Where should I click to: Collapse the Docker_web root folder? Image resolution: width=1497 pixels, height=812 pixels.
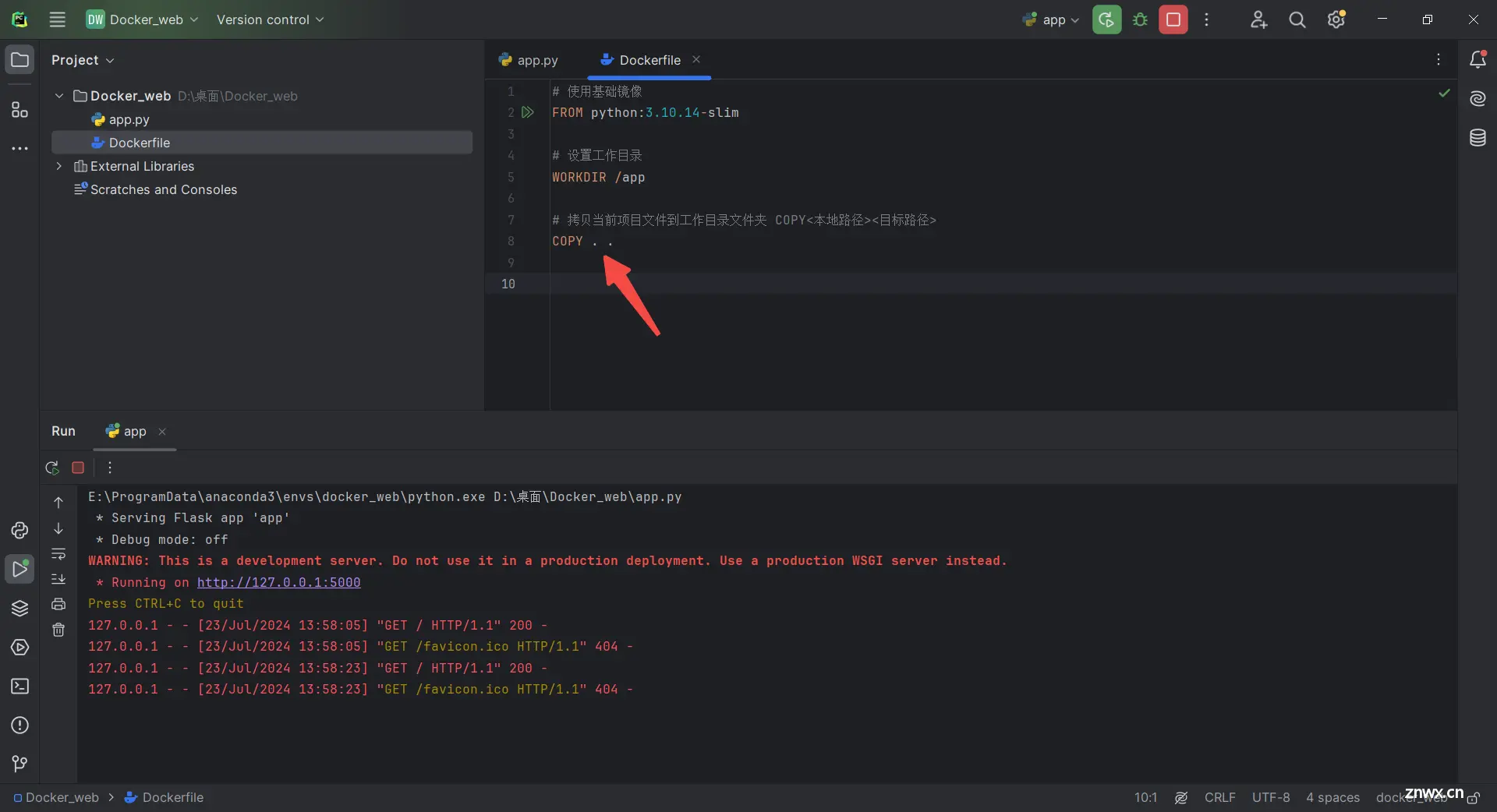click(58, 96)
